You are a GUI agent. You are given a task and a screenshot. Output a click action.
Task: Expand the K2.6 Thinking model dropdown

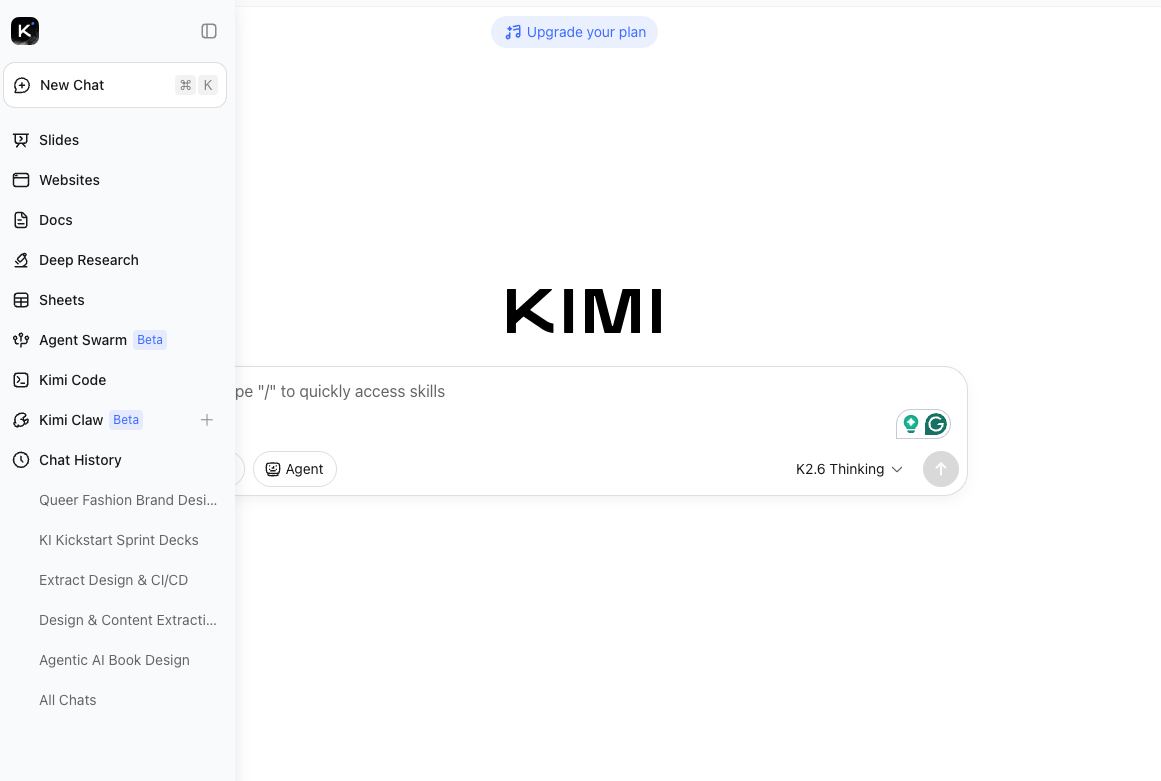point(849,469)
